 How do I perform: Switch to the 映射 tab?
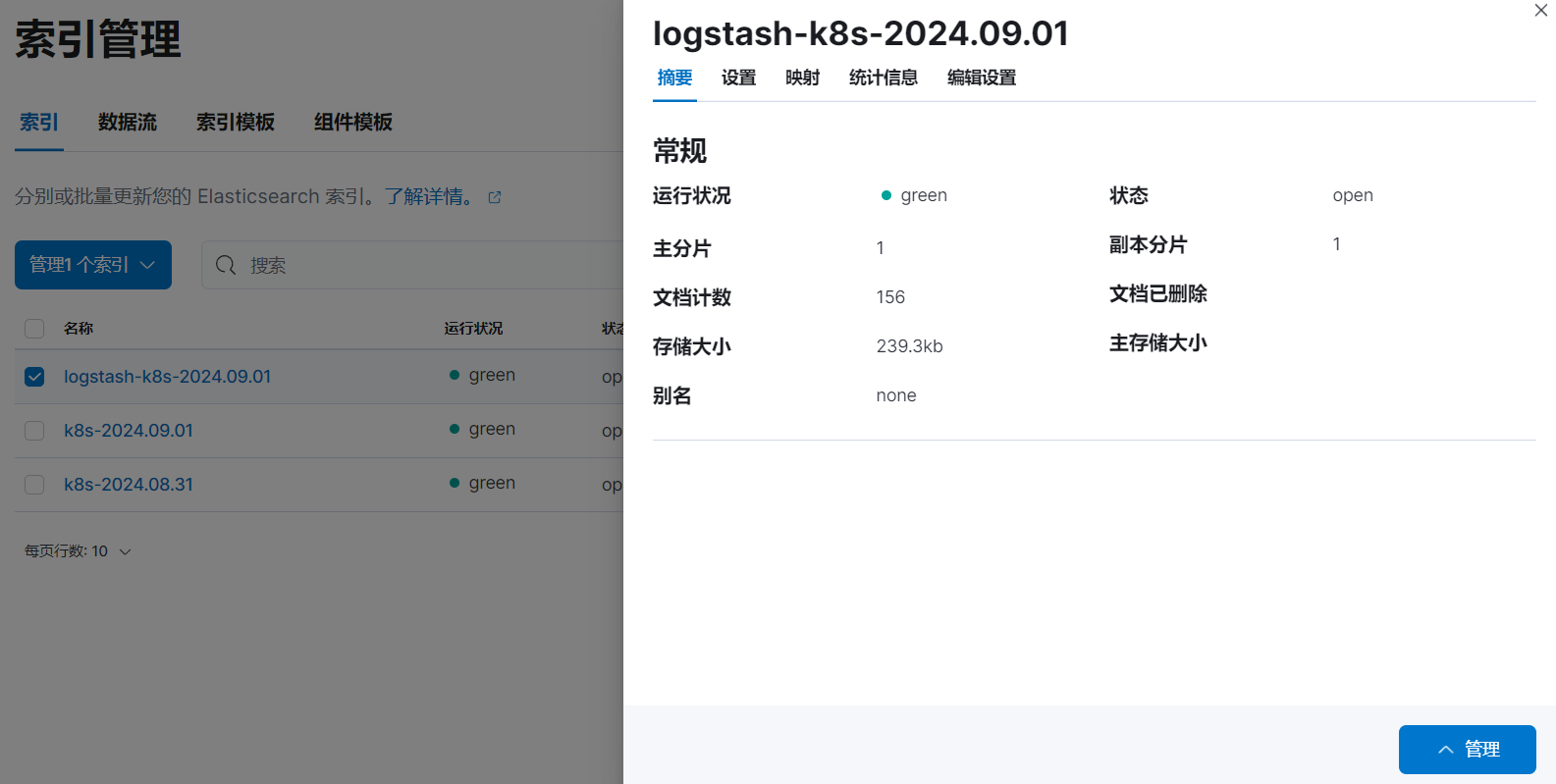click(x=802, y=78)
